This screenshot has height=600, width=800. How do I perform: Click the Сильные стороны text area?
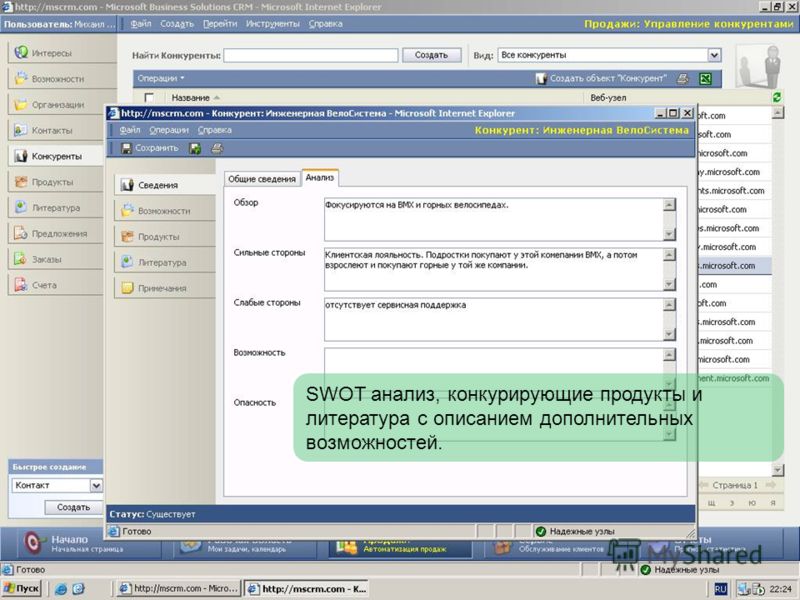pyautogui.click(x=493, y=269)
